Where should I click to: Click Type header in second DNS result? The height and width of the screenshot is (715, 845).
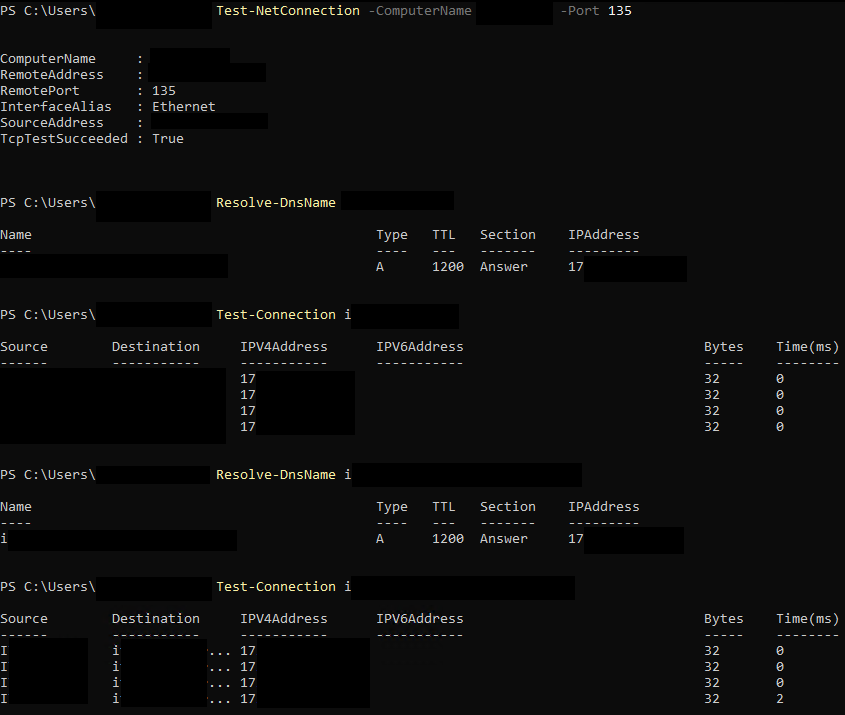point(392,507)
